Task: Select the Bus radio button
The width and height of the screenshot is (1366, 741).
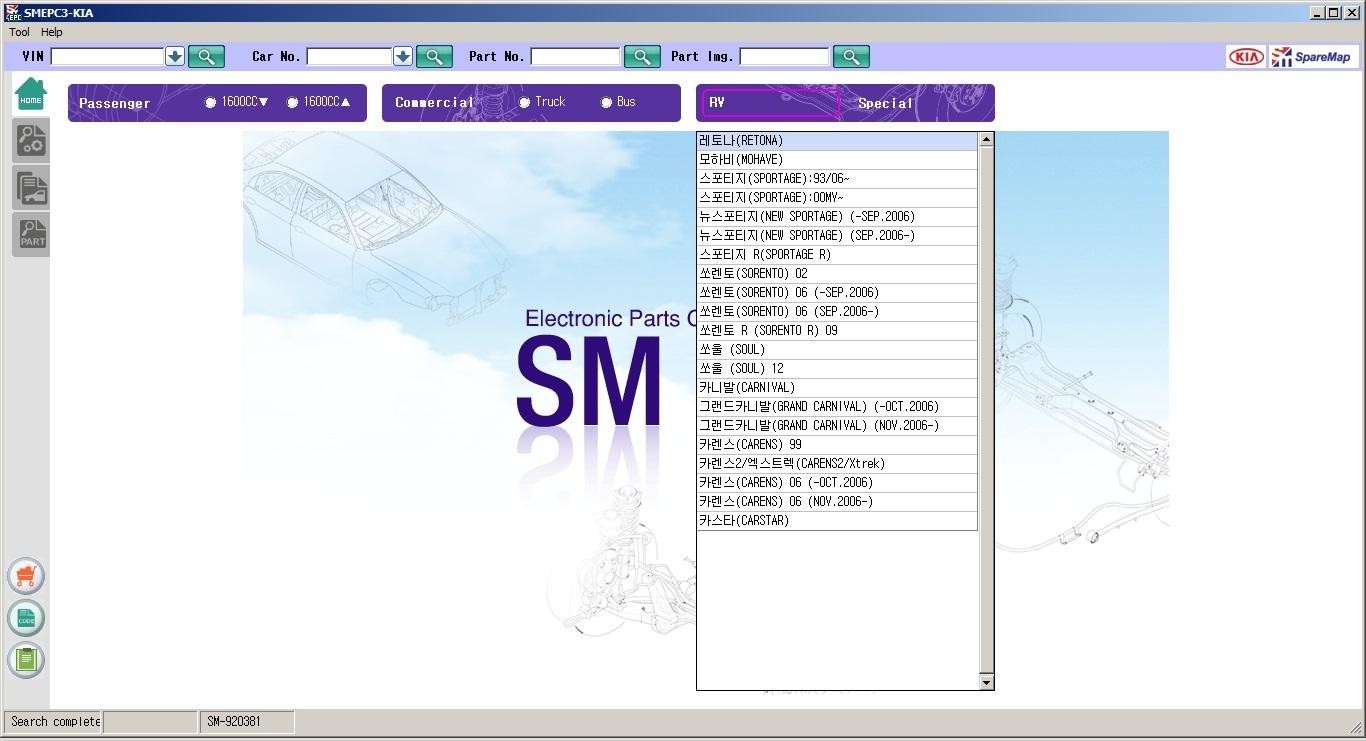Action: coord(606,103)
